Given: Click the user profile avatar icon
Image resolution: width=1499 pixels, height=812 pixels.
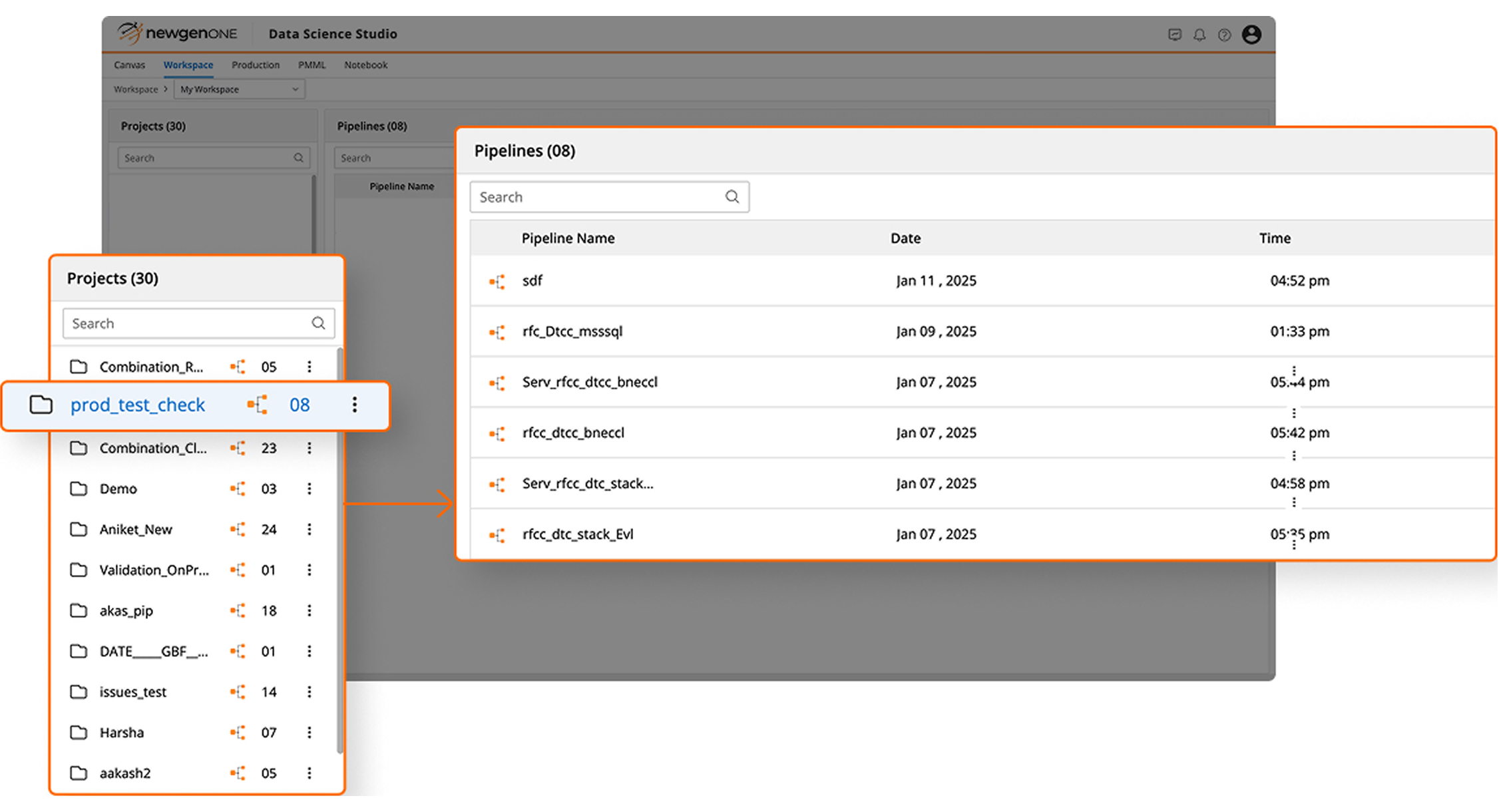Looking at the screenshot, I should [1251, 35].
